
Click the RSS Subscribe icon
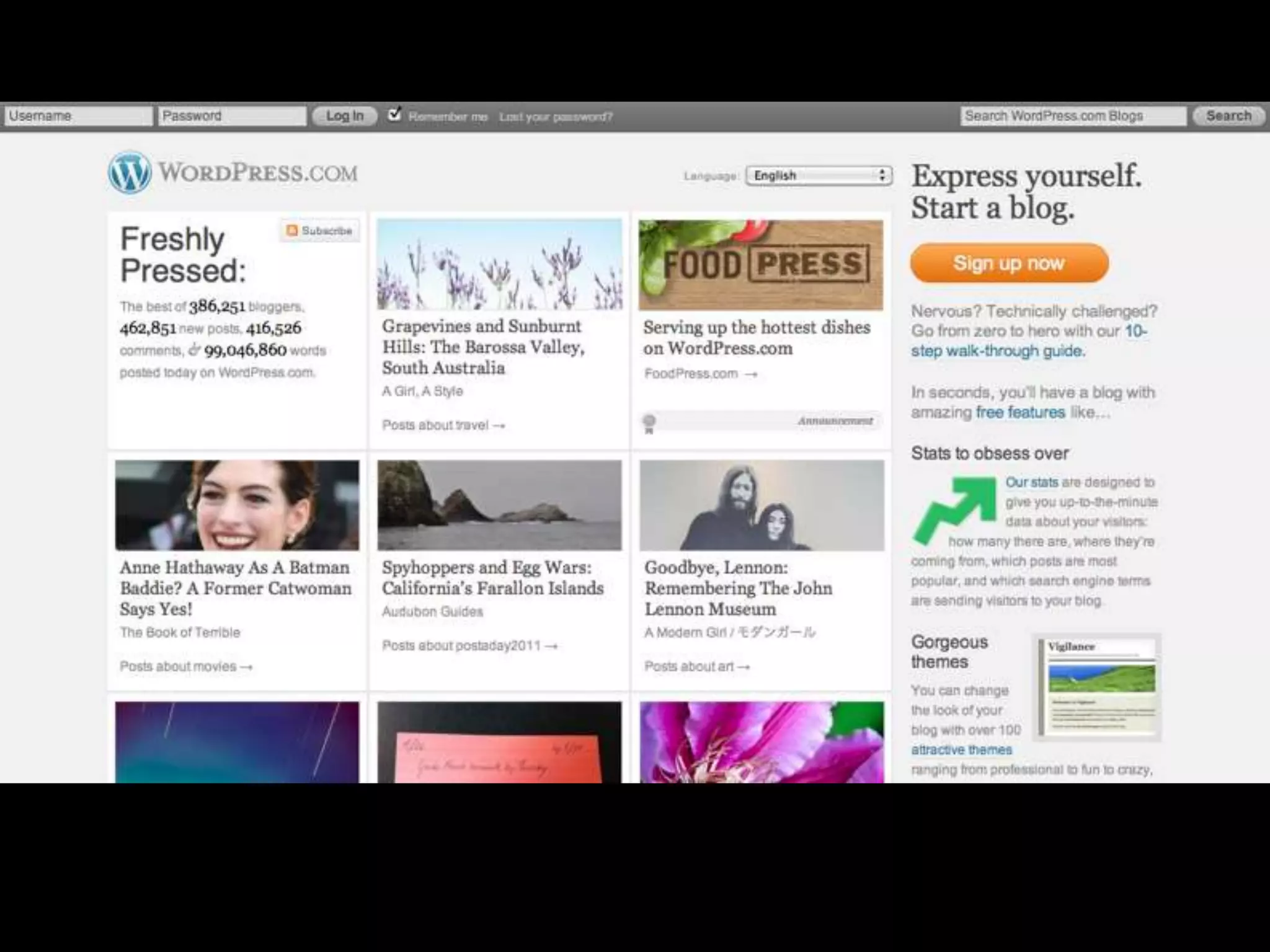[292, 231]
